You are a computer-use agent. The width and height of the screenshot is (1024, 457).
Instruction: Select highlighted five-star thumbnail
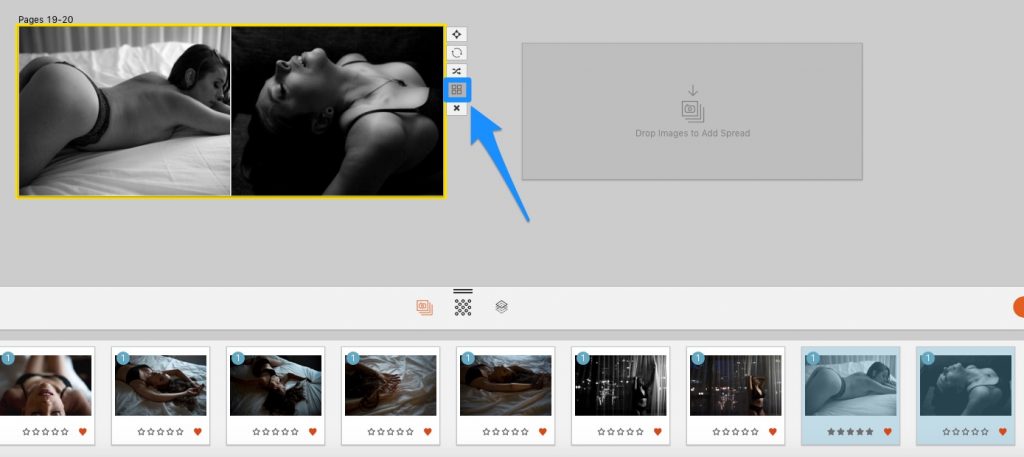point(850,385)
